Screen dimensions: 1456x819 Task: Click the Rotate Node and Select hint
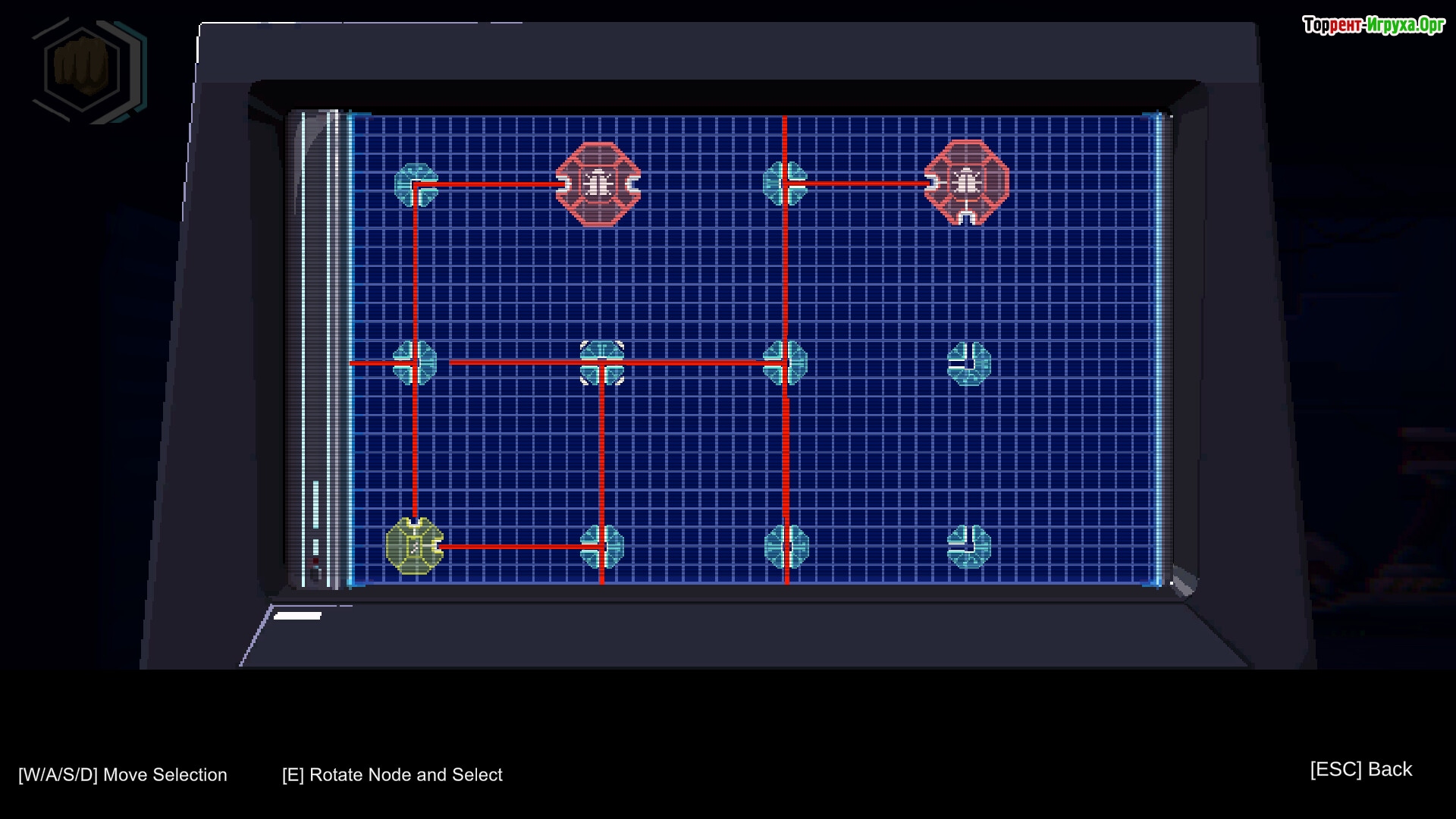tap(392, 774)
